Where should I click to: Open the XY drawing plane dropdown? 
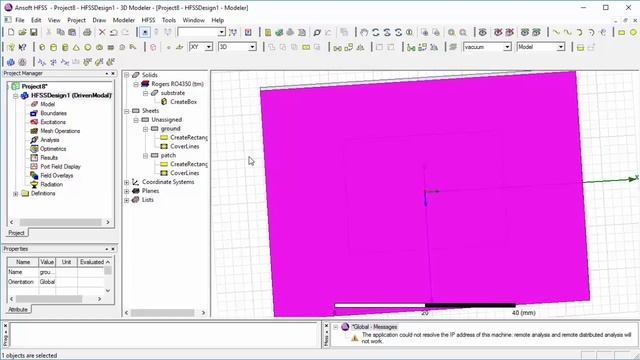[x=209, y=47]
